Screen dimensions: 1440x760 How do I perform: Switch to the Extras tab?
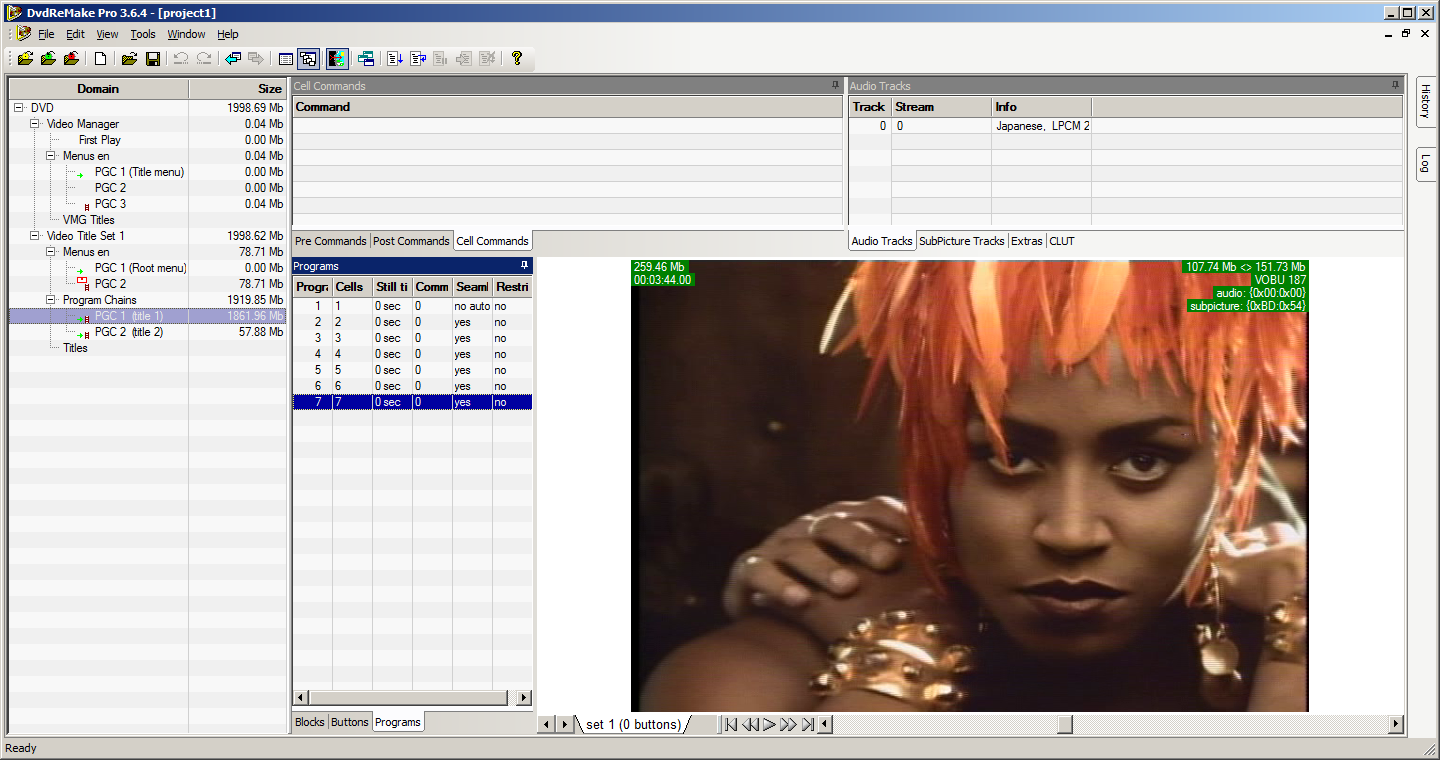(1026, 241)
